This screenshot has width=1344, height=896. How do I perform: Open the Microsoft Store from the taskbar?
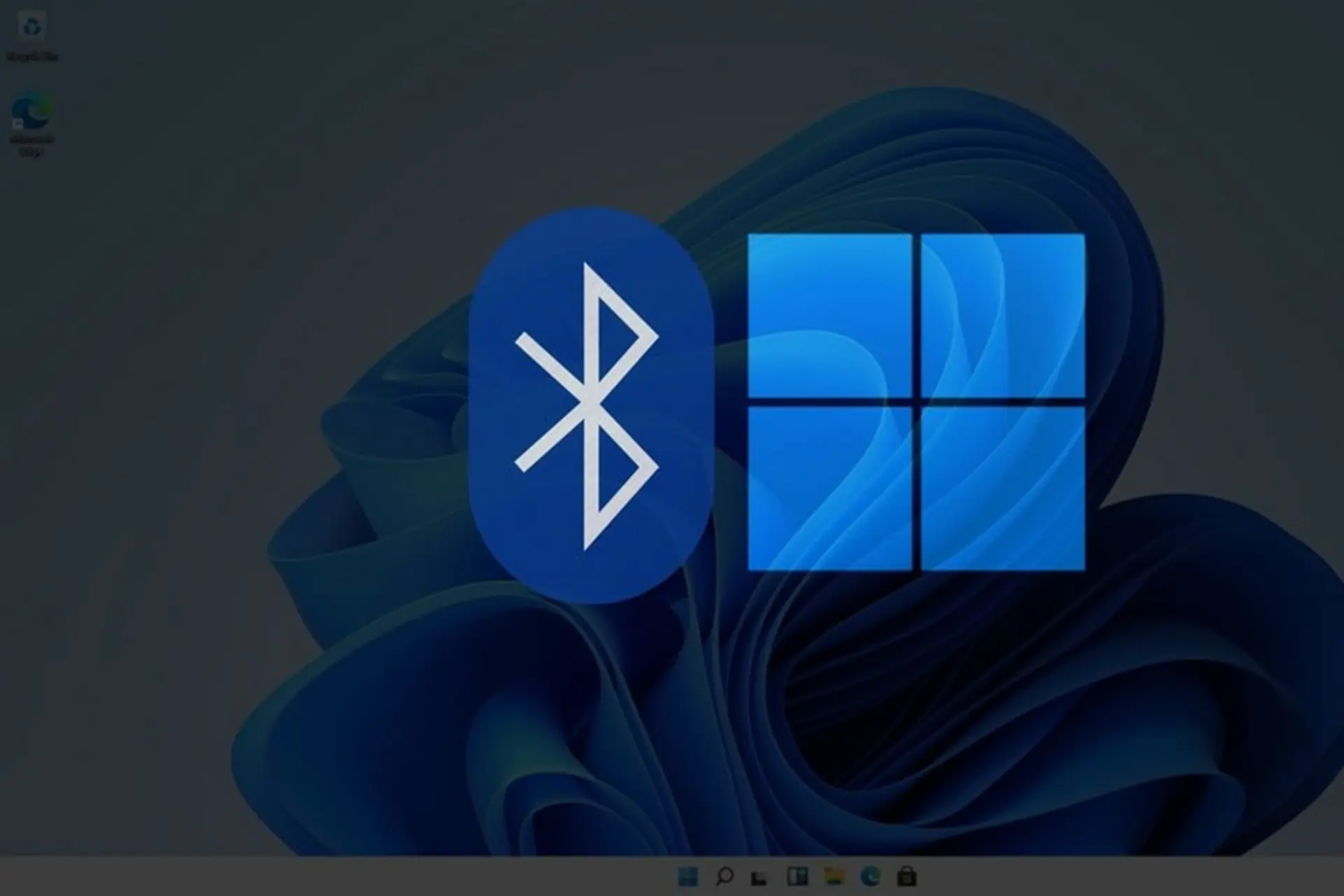click(x=906, y=877)
